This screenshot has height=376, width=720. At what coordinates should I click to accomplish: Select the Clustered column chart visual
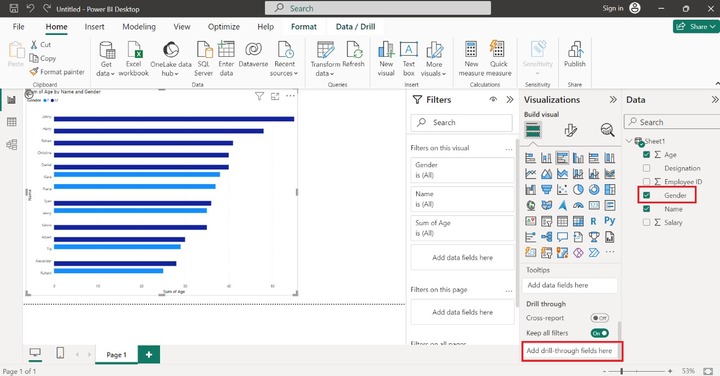pyautogui.click(x=578, y=158)
